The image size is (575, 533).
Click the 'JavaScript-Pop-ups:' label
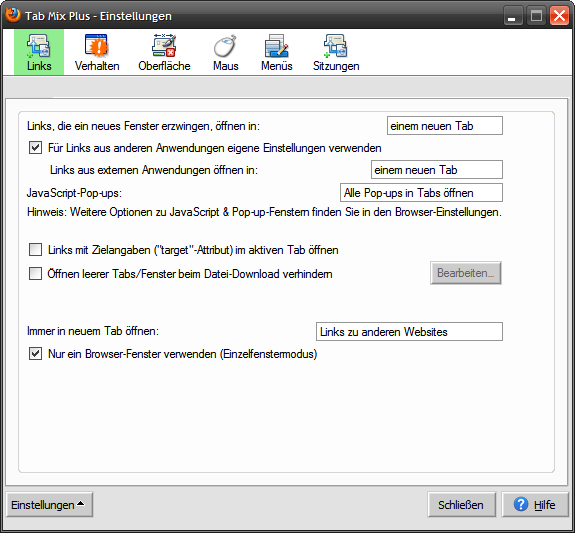[74, 193]
